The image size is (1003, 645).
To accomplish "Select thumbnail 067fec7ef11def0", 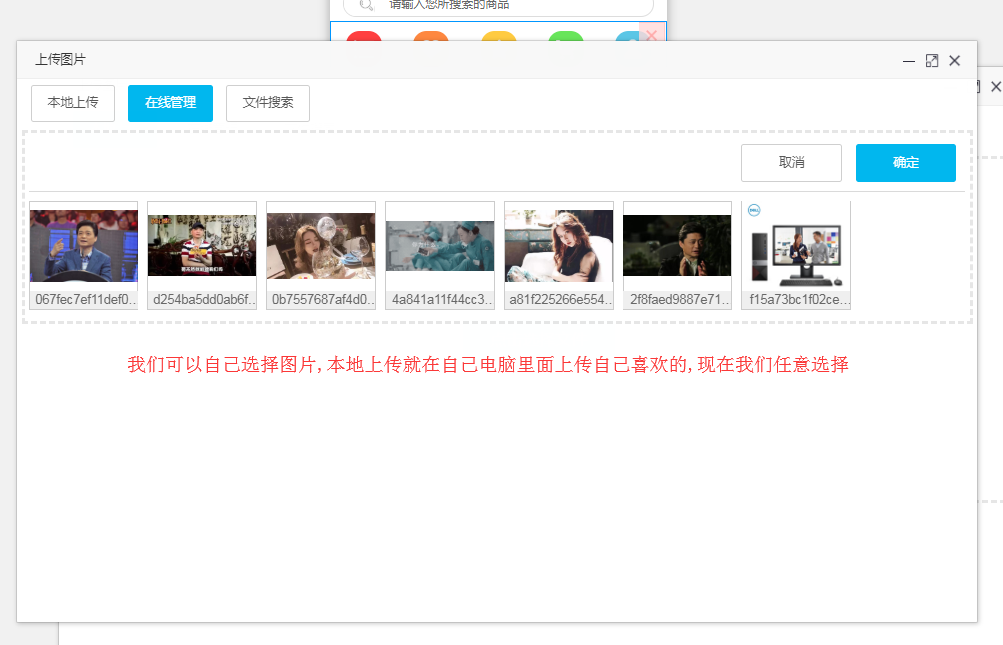I will pyautogui.click(x=84, y=246).
